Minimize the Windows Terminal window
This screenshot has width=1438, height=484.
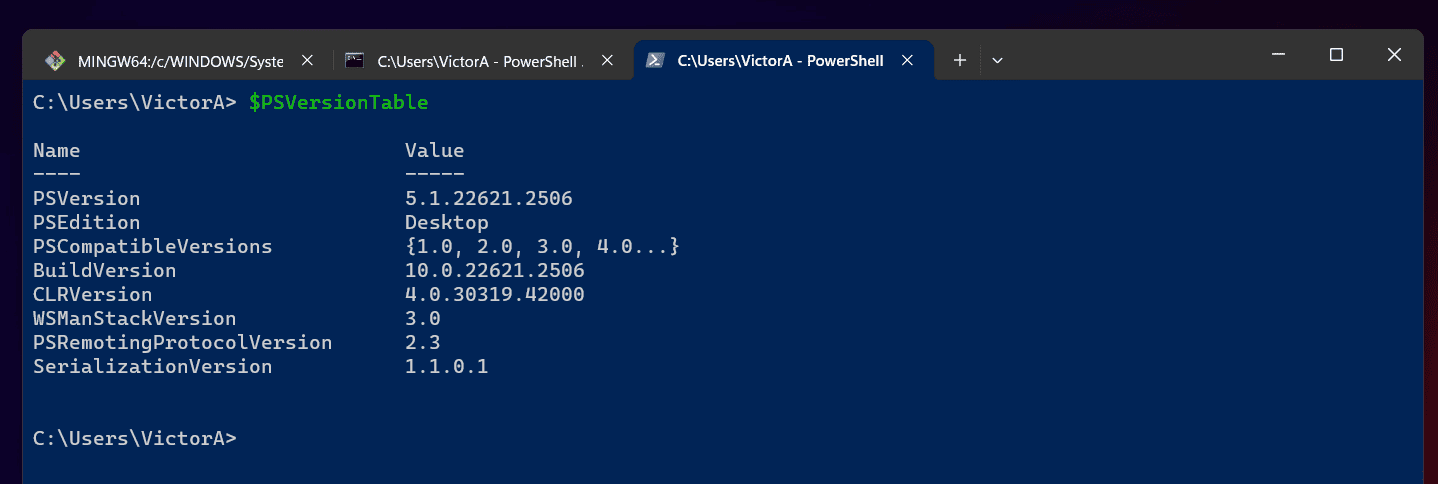1278,55
